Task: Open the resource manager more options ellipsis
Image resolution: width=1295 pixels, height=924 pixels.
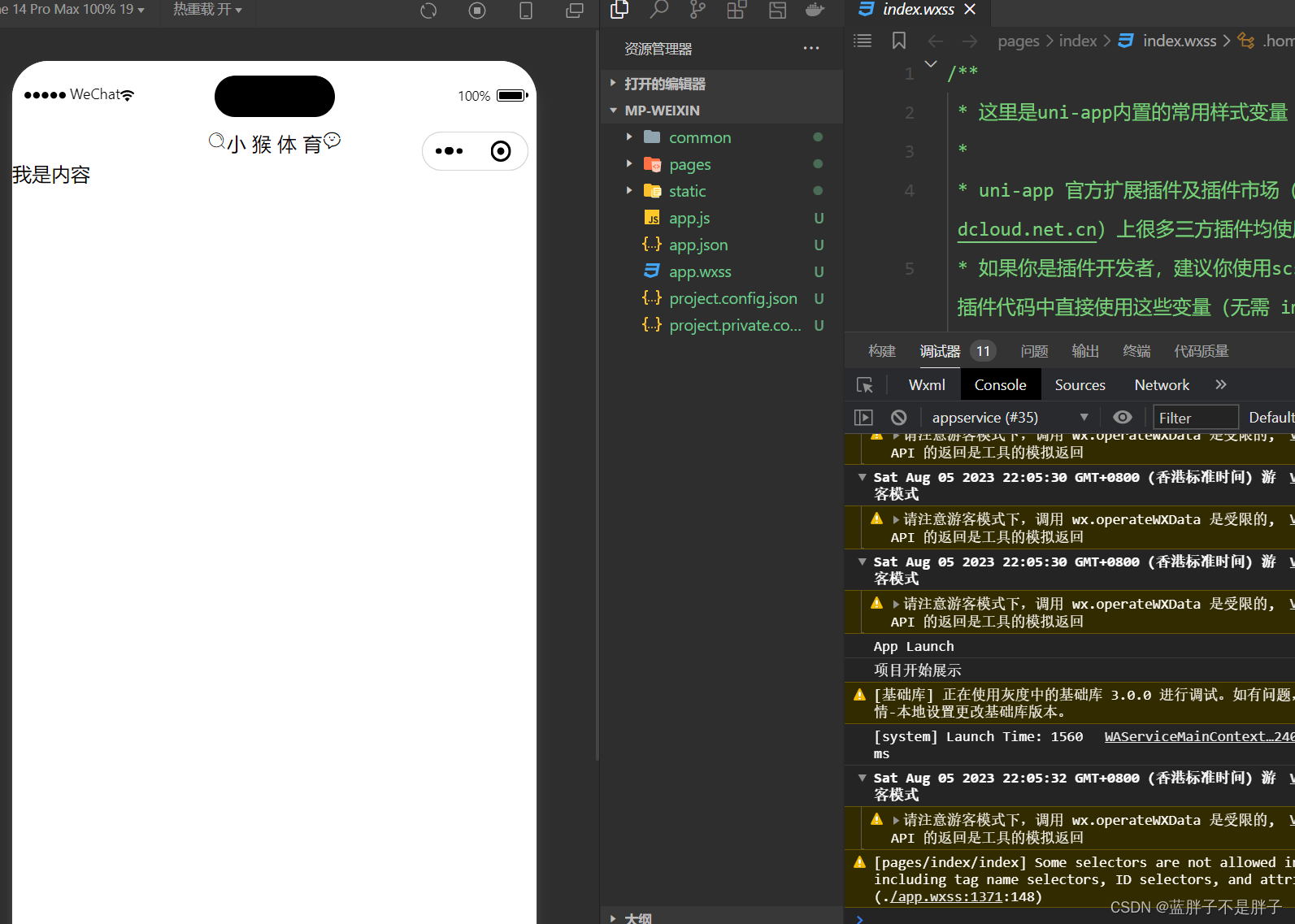Action: [x=811, y=49]
